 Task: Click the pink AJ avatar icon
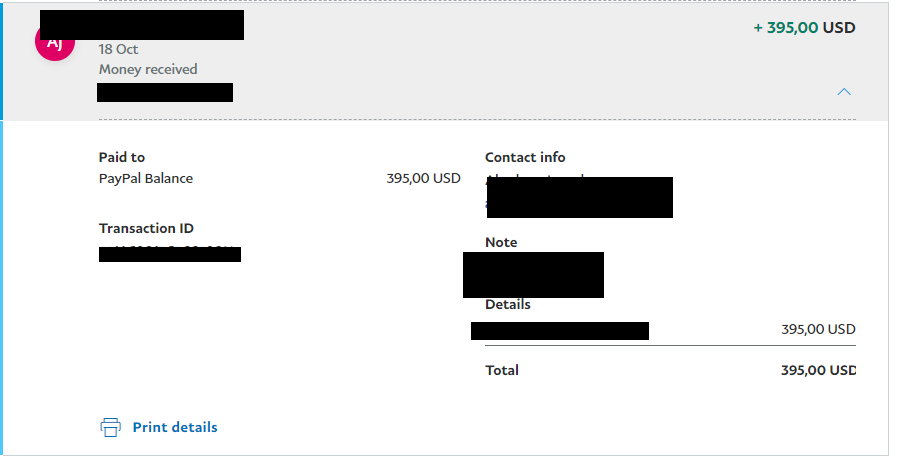55,42
